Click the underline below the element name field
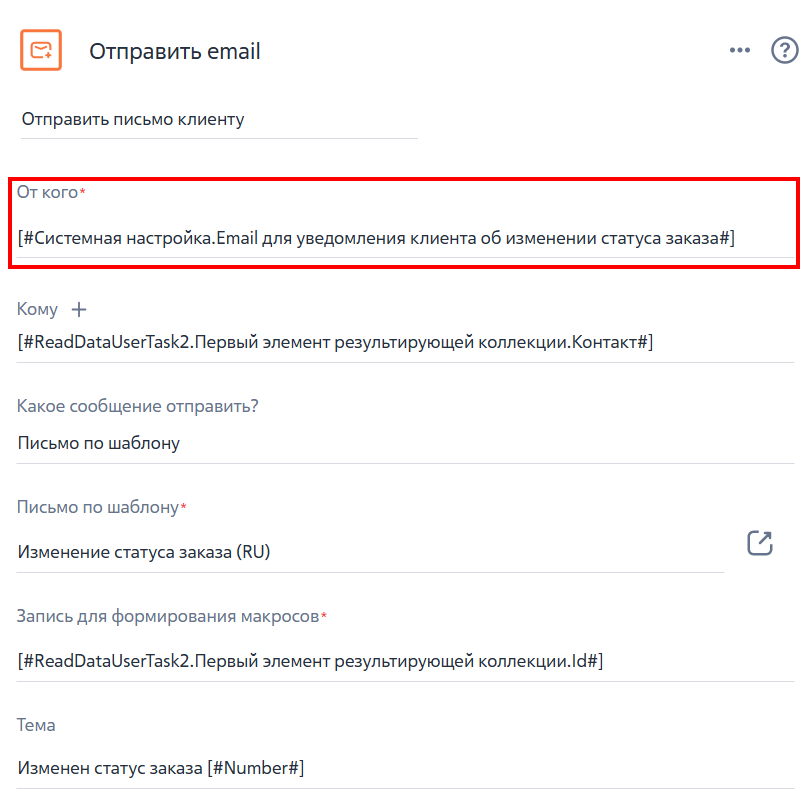This screenshot has width=808, height=799. click(219, 138)
